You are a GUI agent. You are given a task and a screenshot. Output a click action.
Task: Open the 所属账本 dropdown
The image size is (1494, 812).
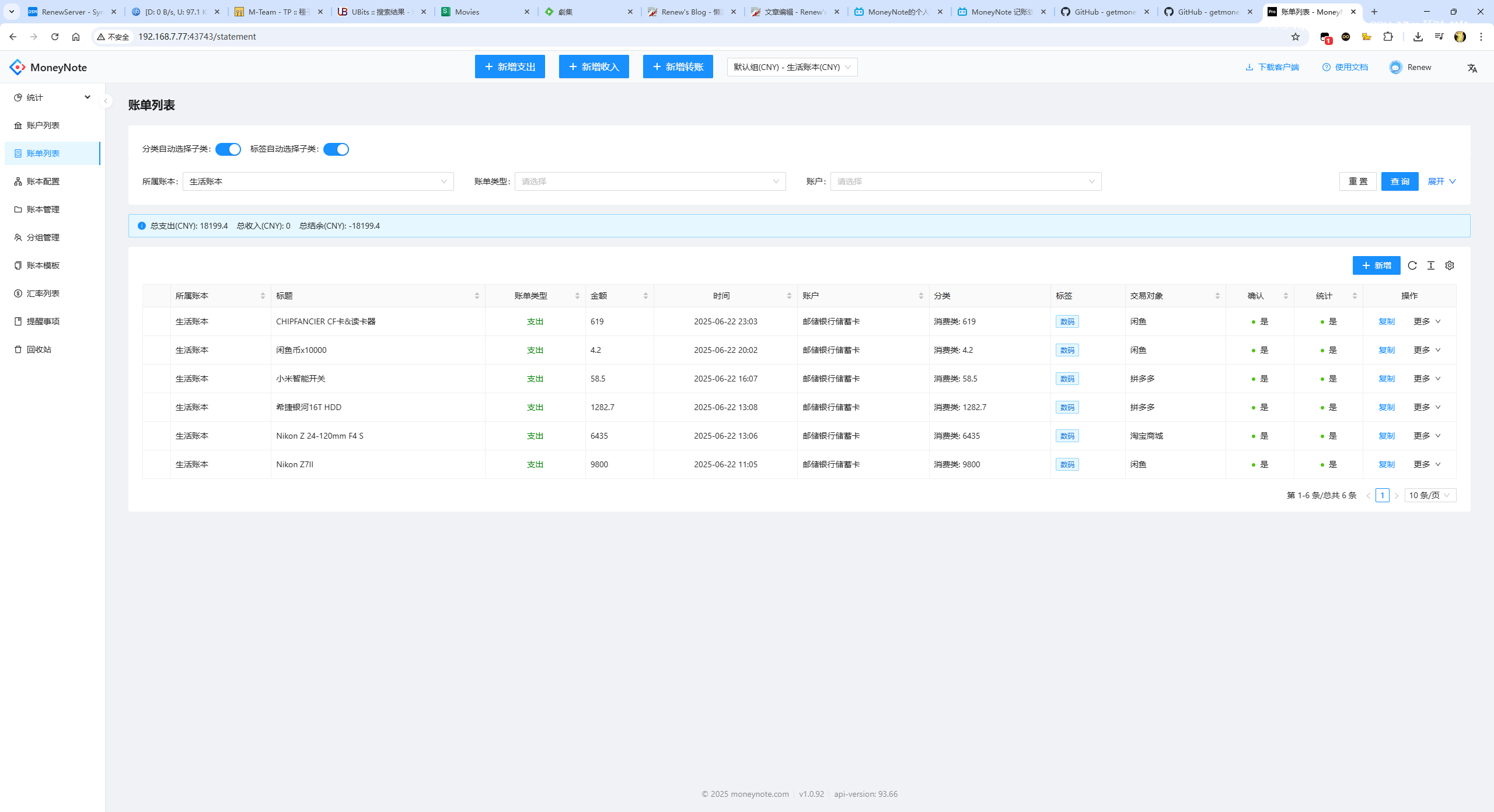click(318, 181)
